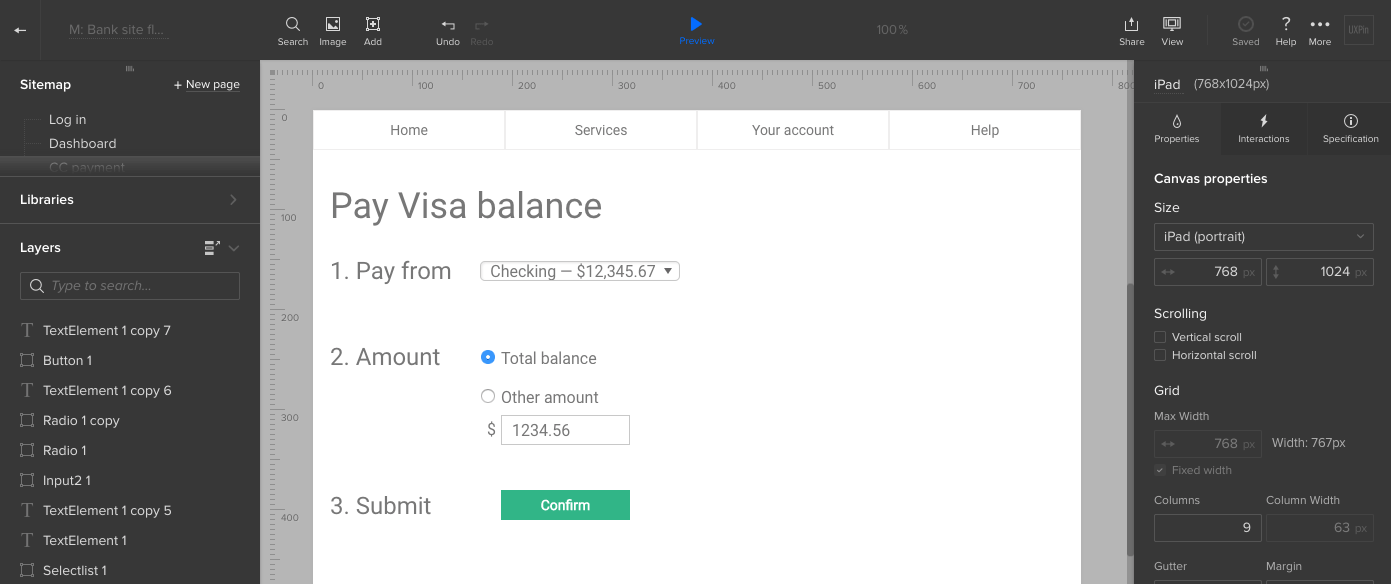The image size is (1391, 584).
Task: Click the View icon in toolbar
Action: (1172, 24)
